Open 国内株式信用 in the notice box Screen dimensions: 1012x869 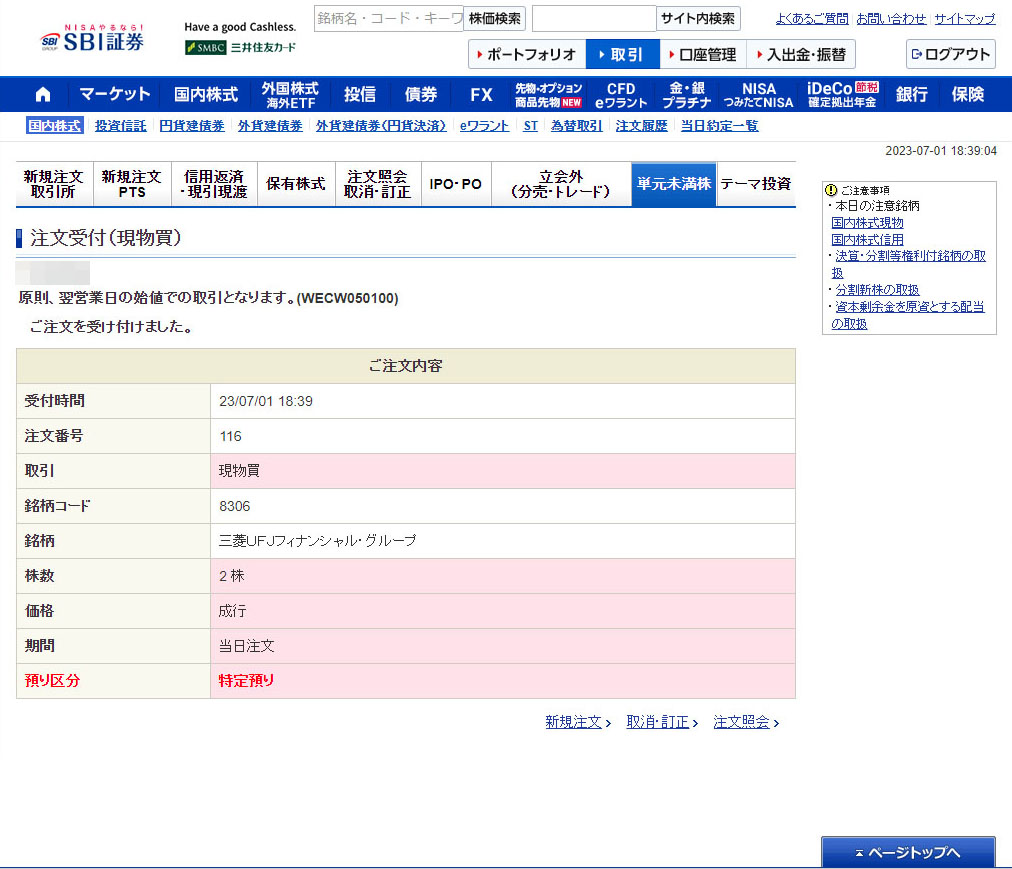tap(867, 240)
